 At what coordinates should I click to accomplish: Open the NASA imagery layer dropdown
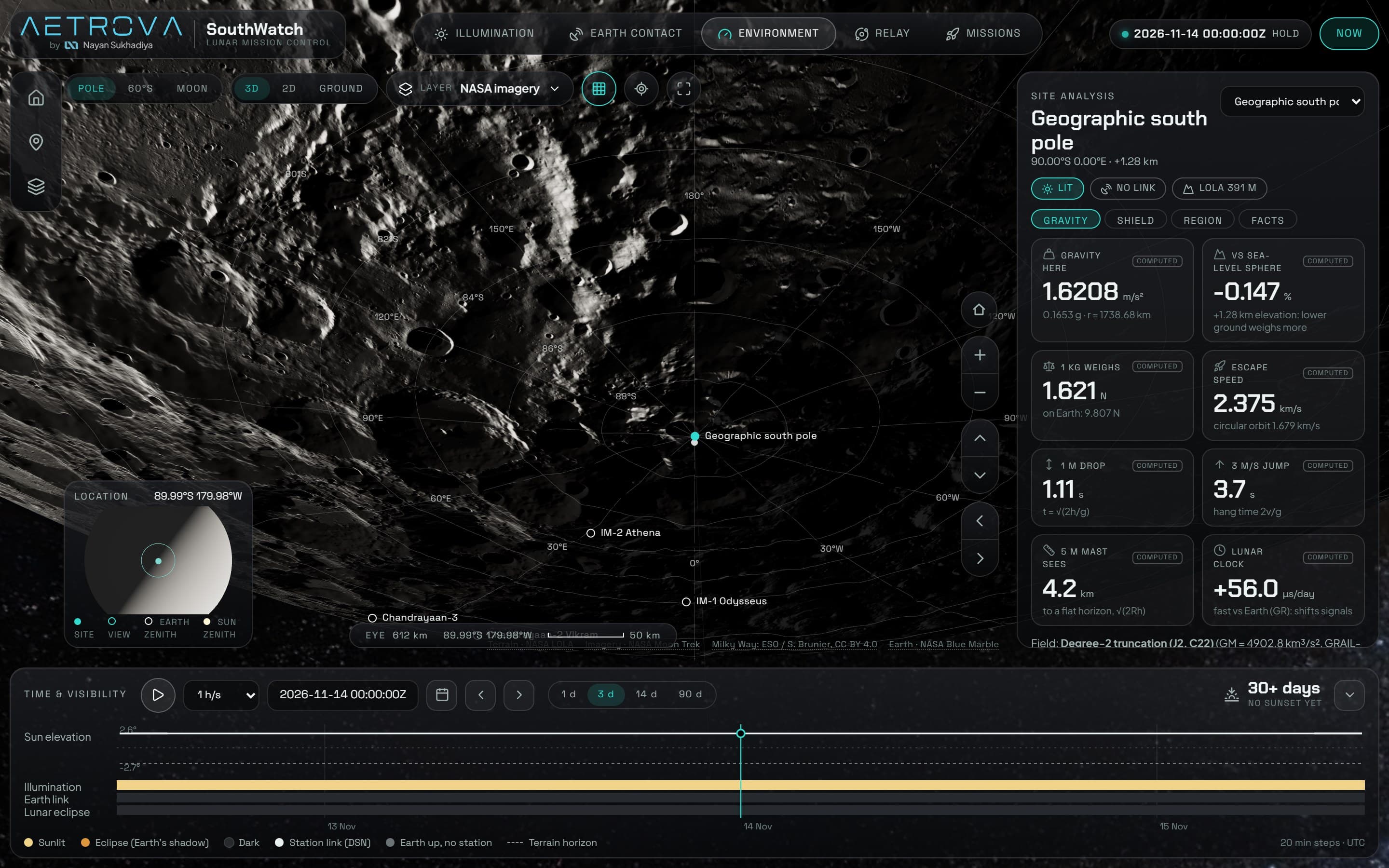[480, 88]
